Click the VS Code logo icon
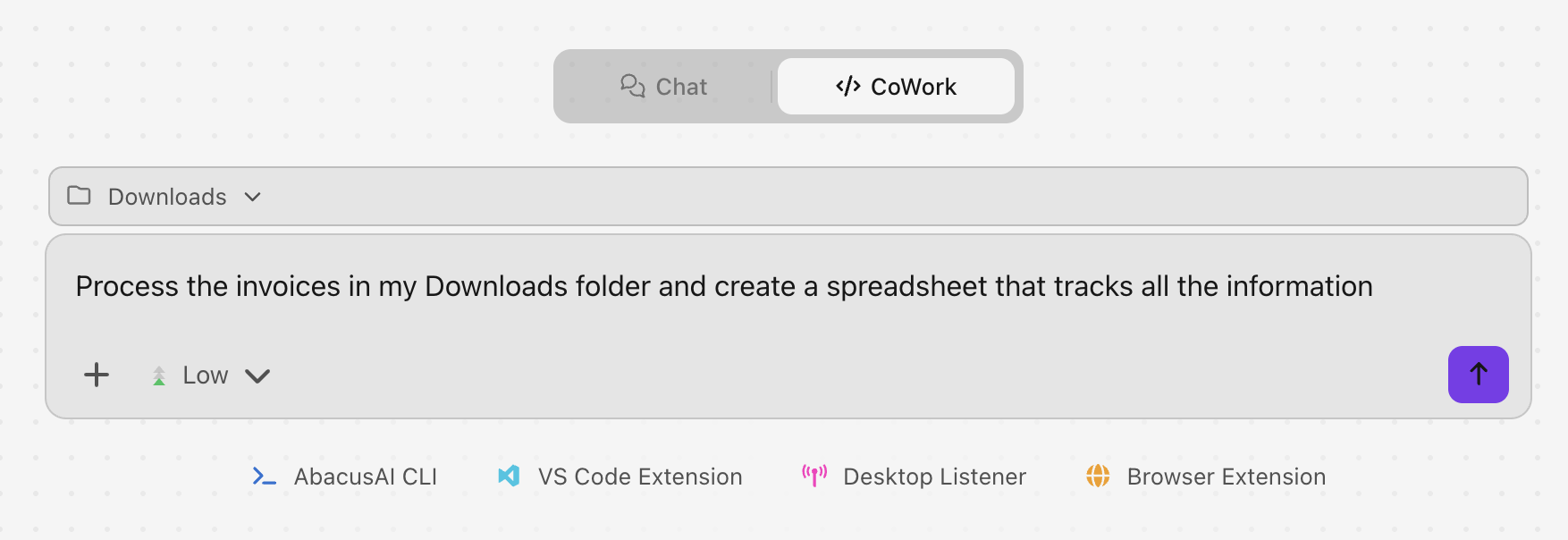The image size is (1568, 540). point(509,477)
